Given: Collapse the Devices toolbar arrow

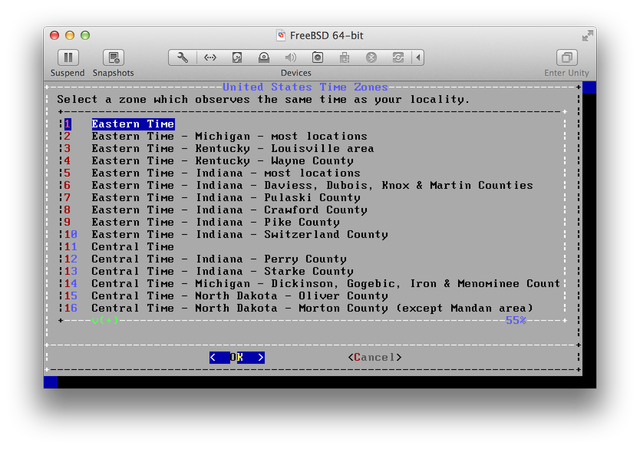Looking at the screenshot, I should [x=418, y=58].
